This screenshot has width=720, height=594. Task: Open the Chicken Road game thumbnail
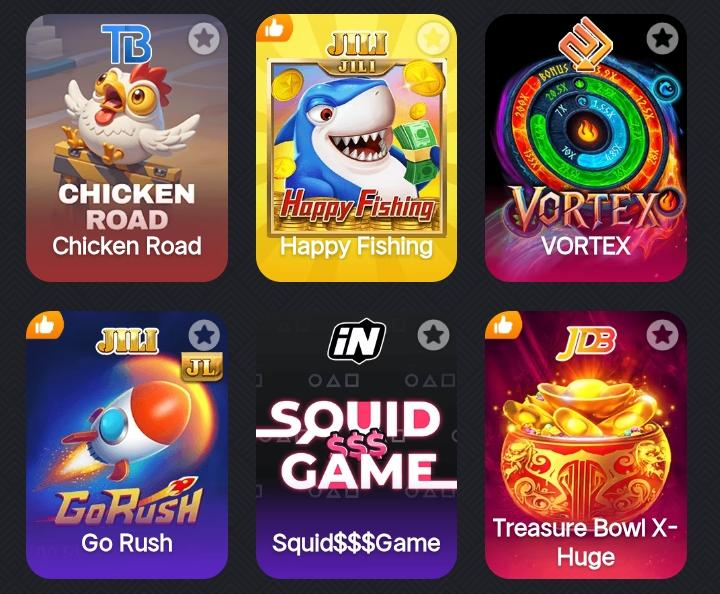[127, 147]
